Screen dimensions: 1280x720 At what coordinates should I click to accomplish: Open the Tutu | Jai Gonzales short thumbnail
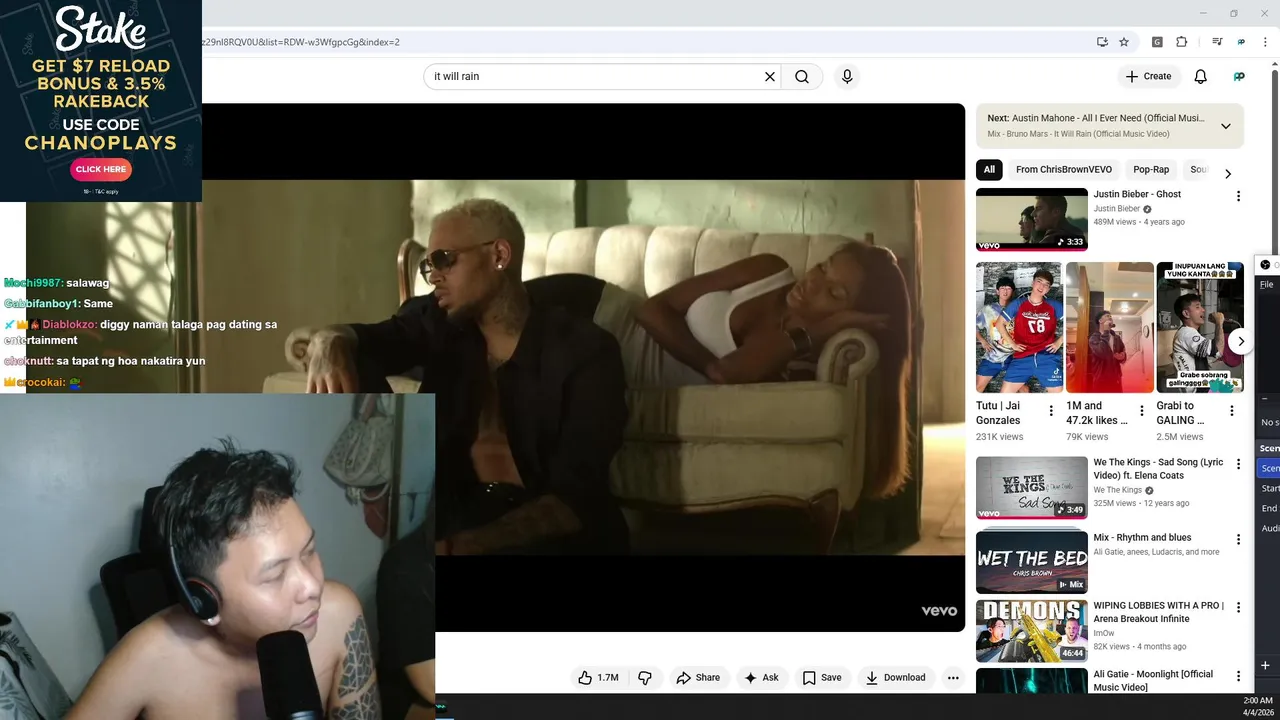pyautogui.click(x=1019, y=327)
